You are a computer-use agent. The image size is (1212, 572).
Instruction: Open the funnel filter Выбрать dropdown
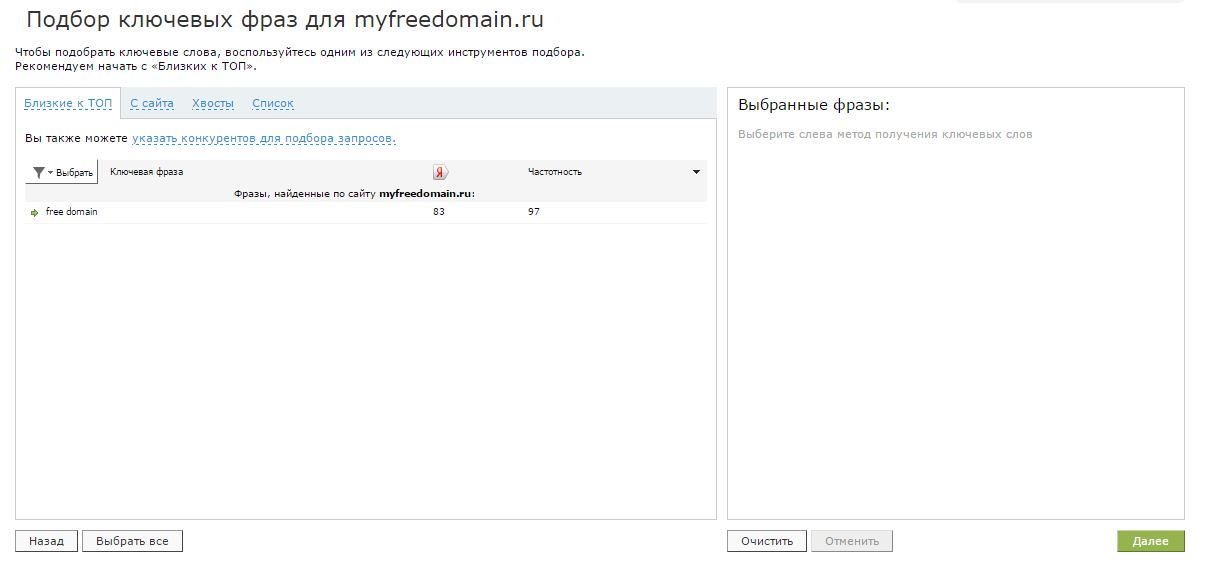pos(62,172)
